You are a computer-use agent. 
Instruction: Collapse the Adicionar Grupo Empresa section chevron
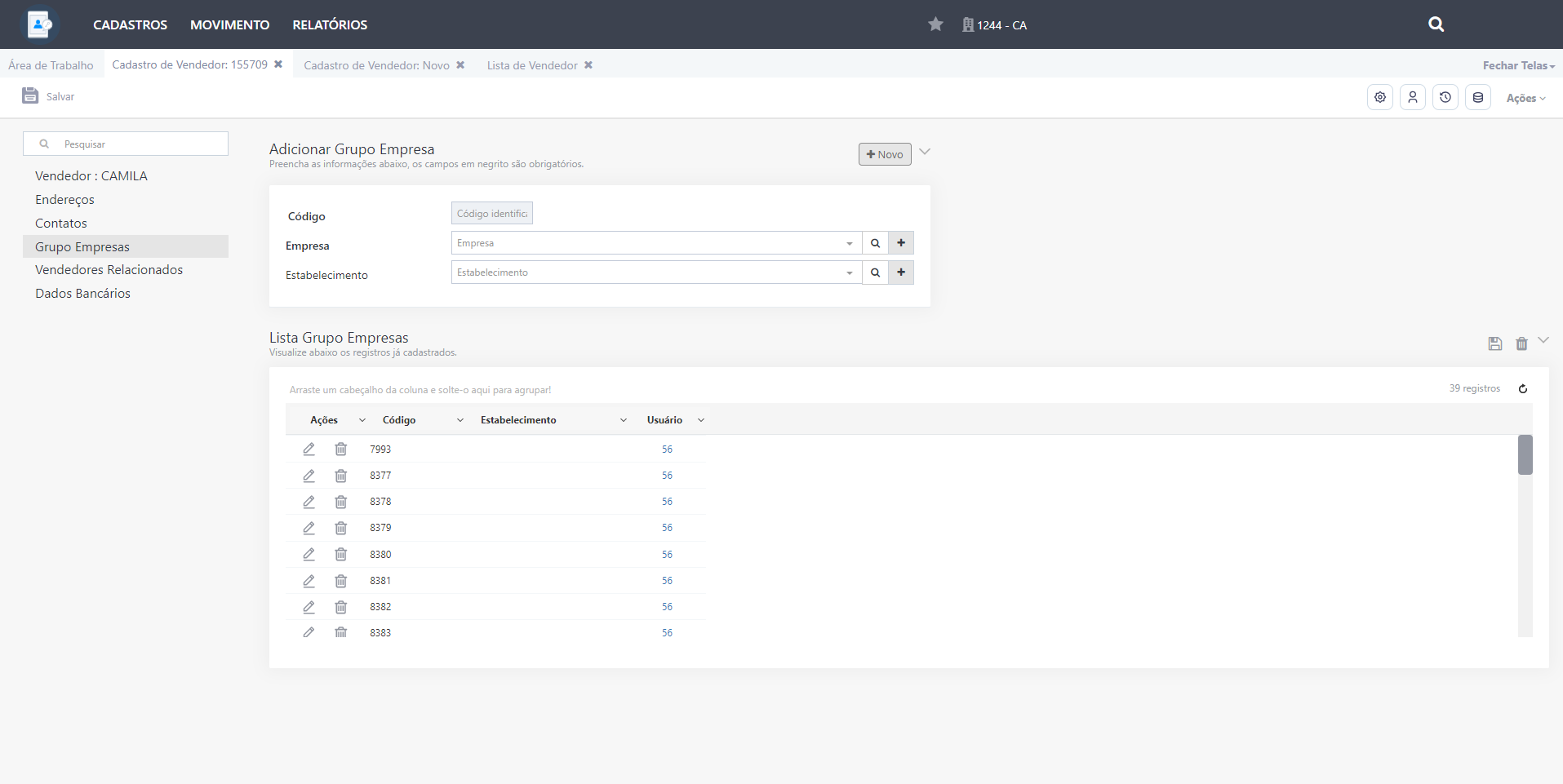point(925,152)
